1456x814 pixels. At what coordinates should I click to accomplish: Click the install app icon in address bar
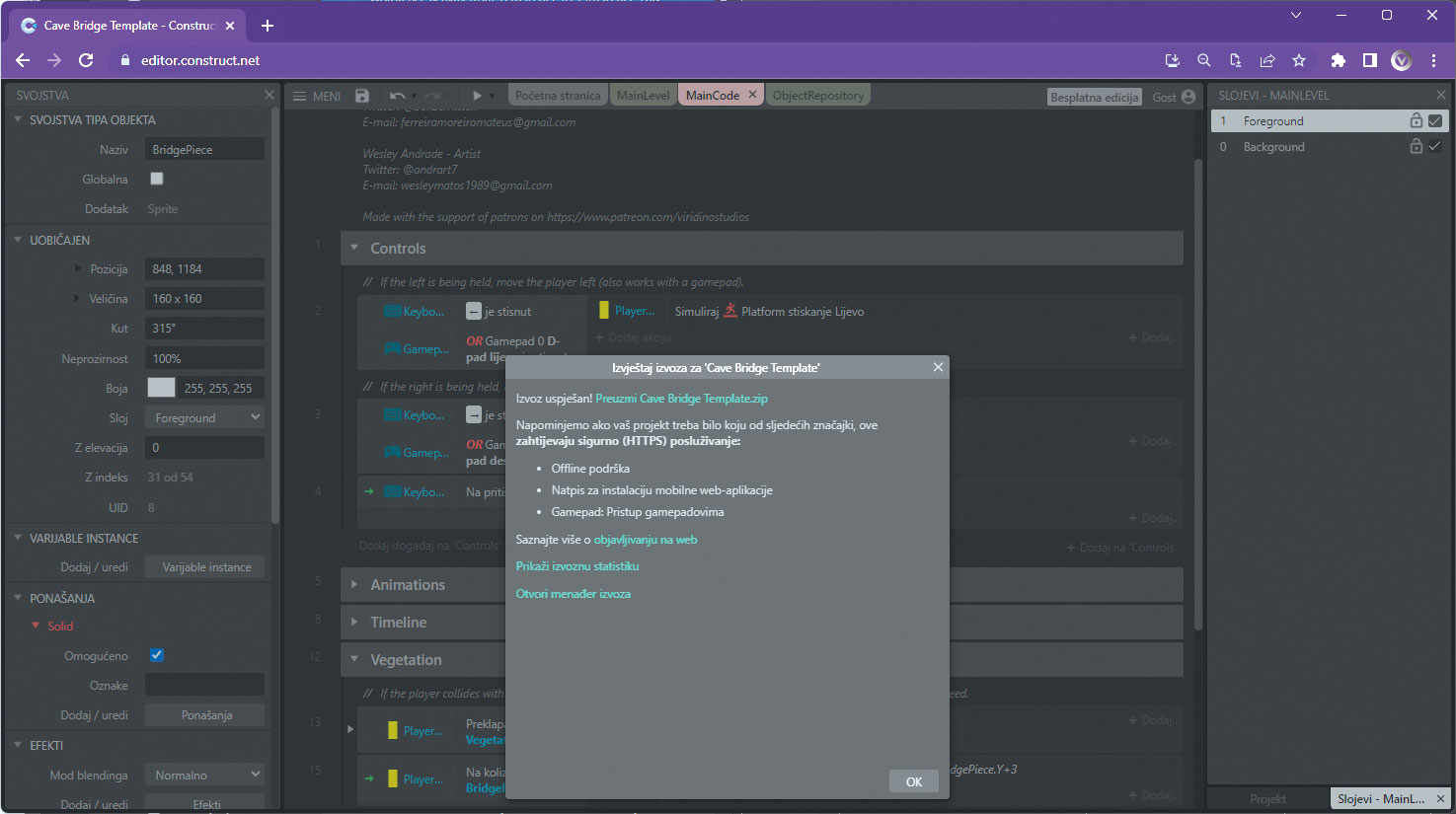(1173, 60)
